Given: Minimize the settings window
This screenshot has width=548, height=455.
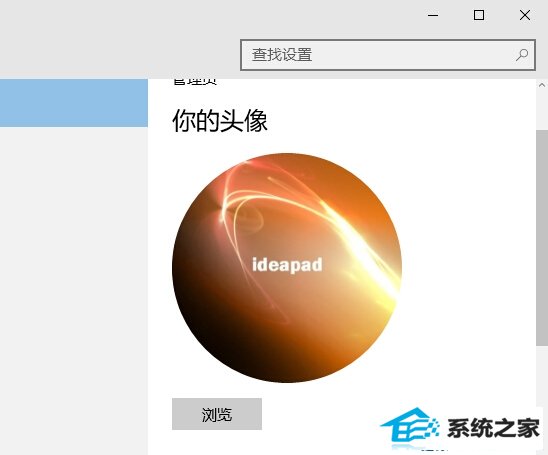Looking at the screenshot, I should (433, 15).
